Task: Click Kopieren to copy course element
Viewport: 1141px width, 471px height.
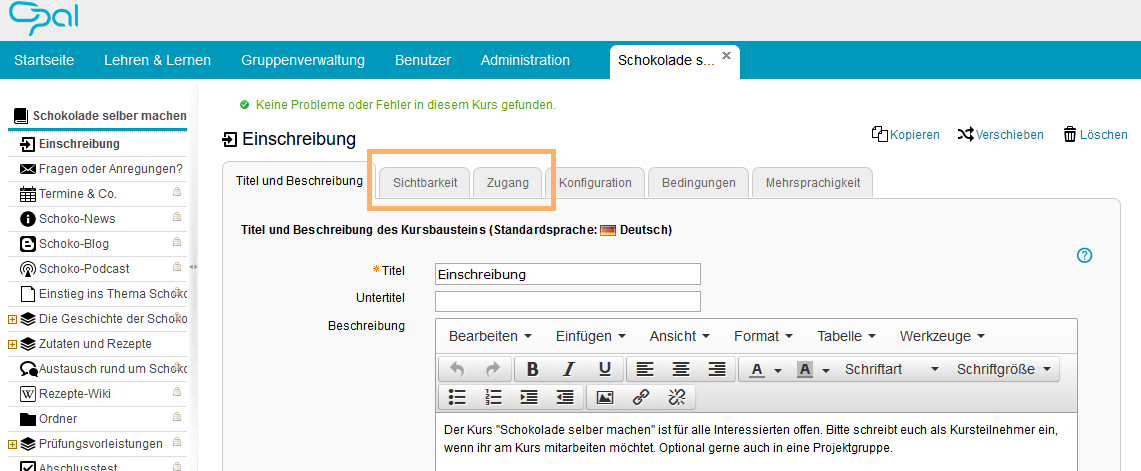Action: point(906,135)
